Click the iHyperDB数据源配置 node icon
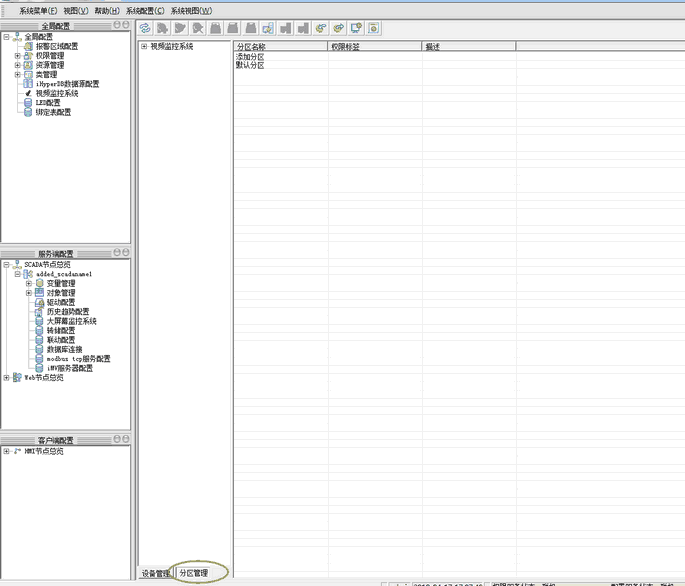This screenshot has width=685, height=586. click(x=28, y=84)
